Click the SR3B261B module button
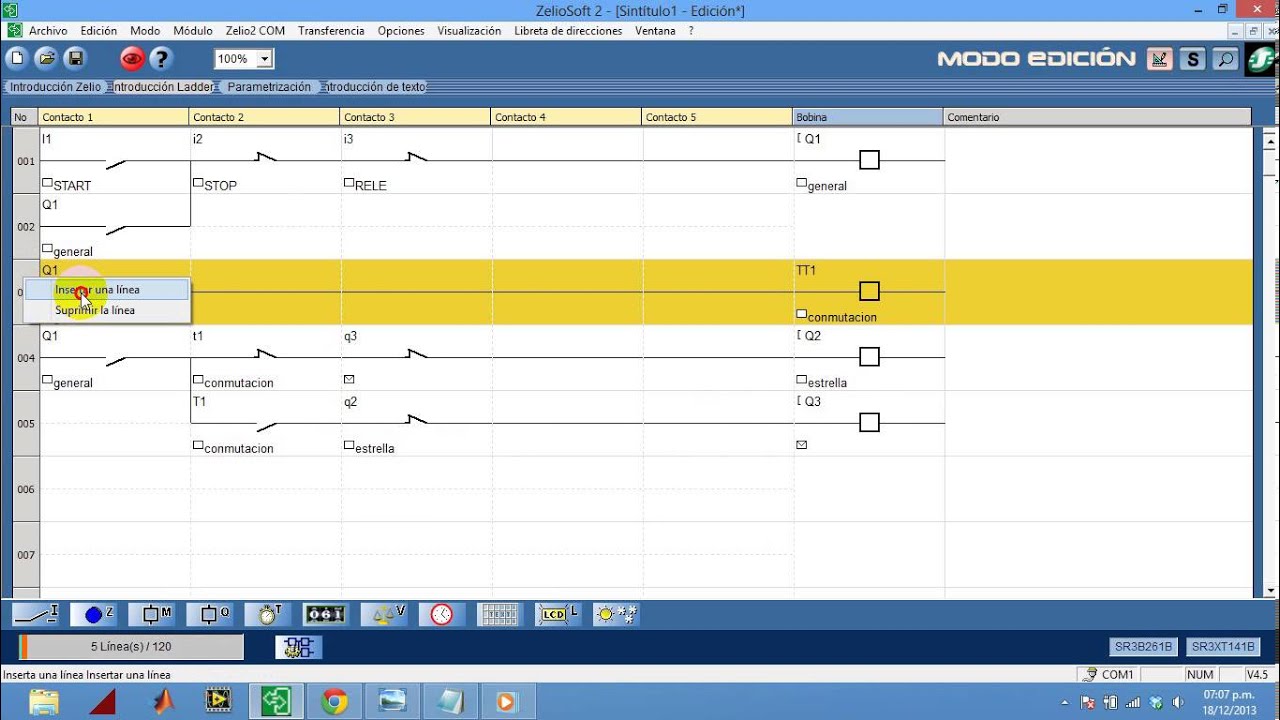 pos(1145,647)
